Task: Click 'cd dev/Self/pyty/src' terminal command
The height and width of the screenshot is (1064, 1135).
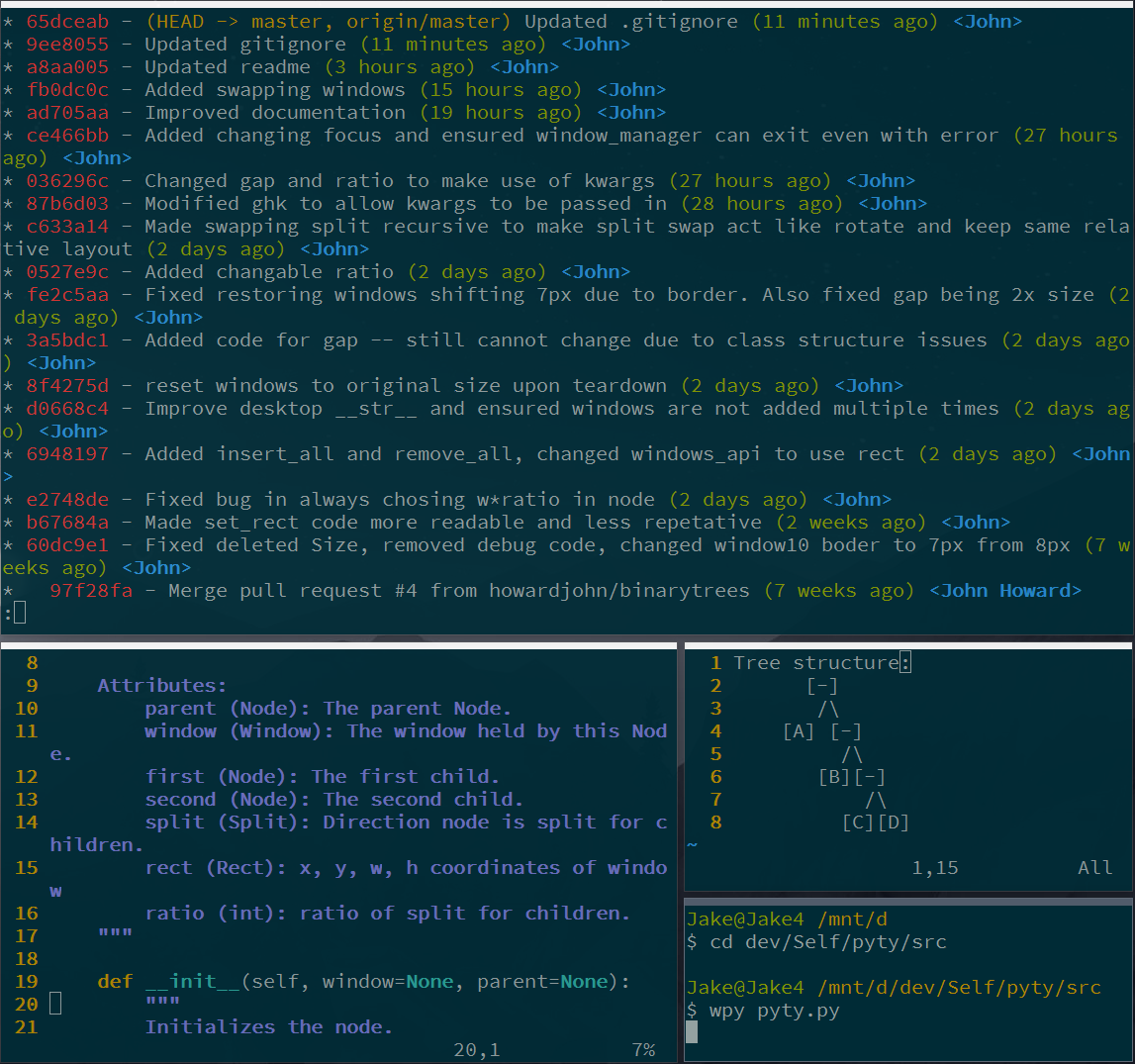Action: (x=828, y=942)
